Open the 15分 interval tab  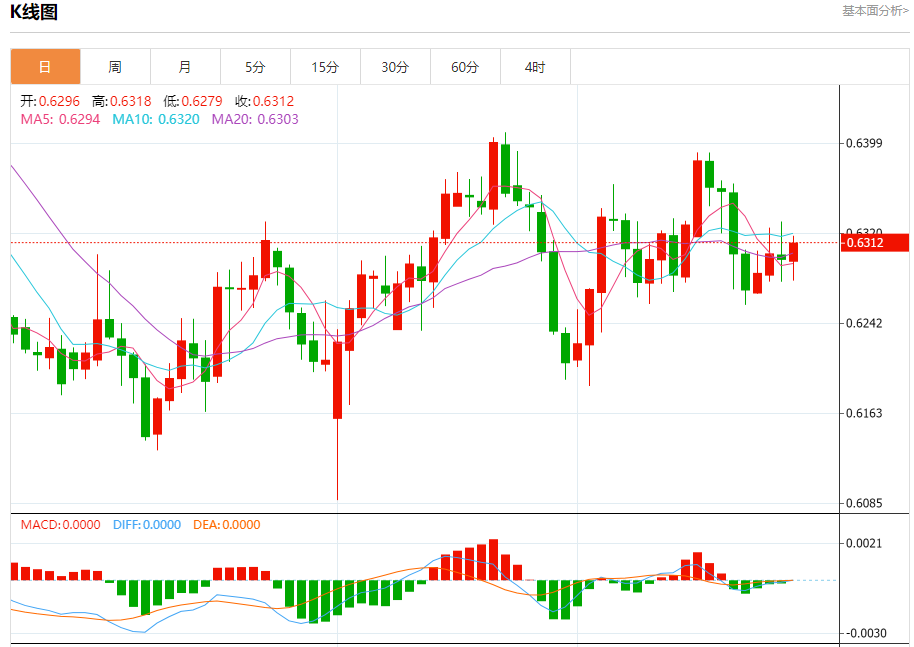point(325,66)
